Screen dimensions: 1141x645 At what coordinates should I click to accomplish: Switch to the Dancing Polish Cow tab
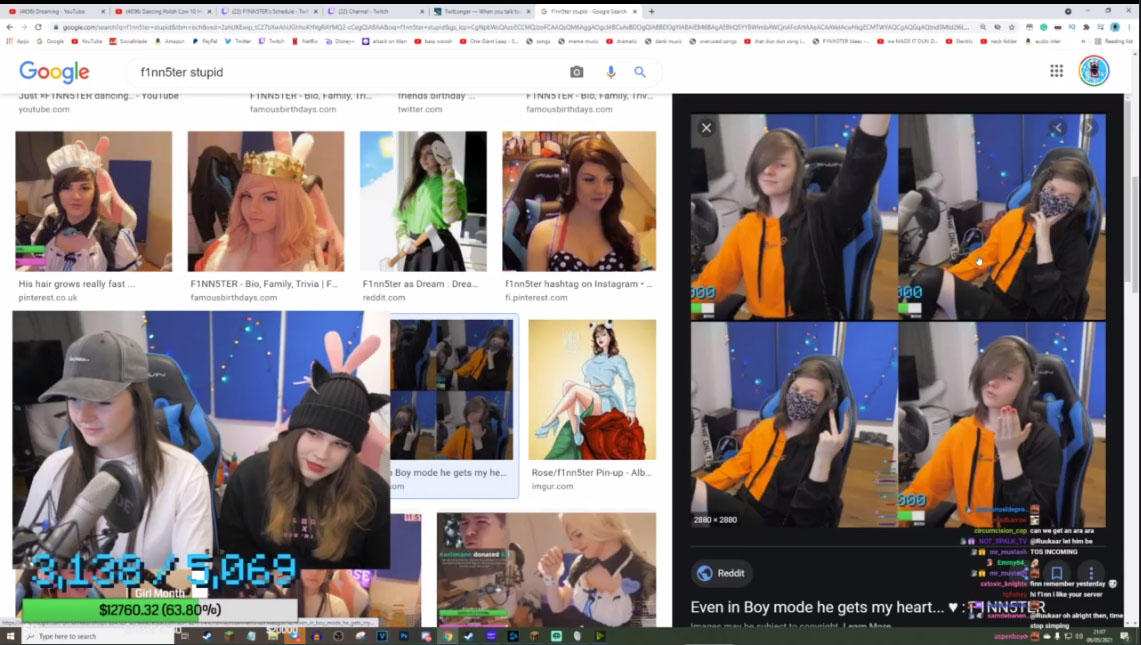tap(164, 12)
